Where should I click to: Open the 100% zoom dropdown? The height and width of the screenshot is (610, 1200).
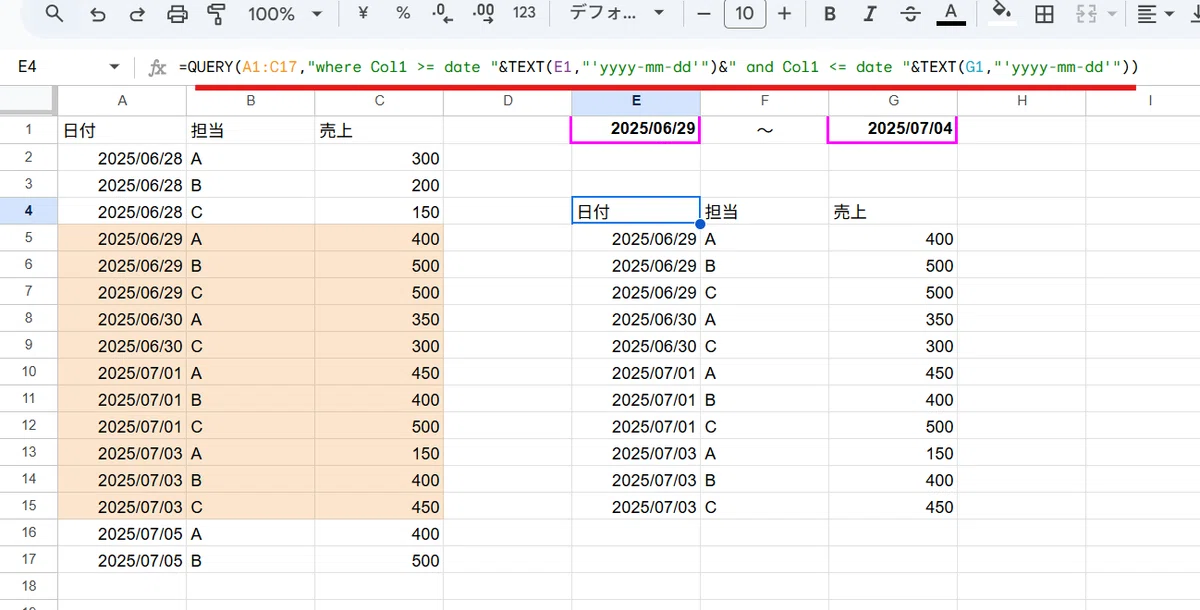pos(284,14)
